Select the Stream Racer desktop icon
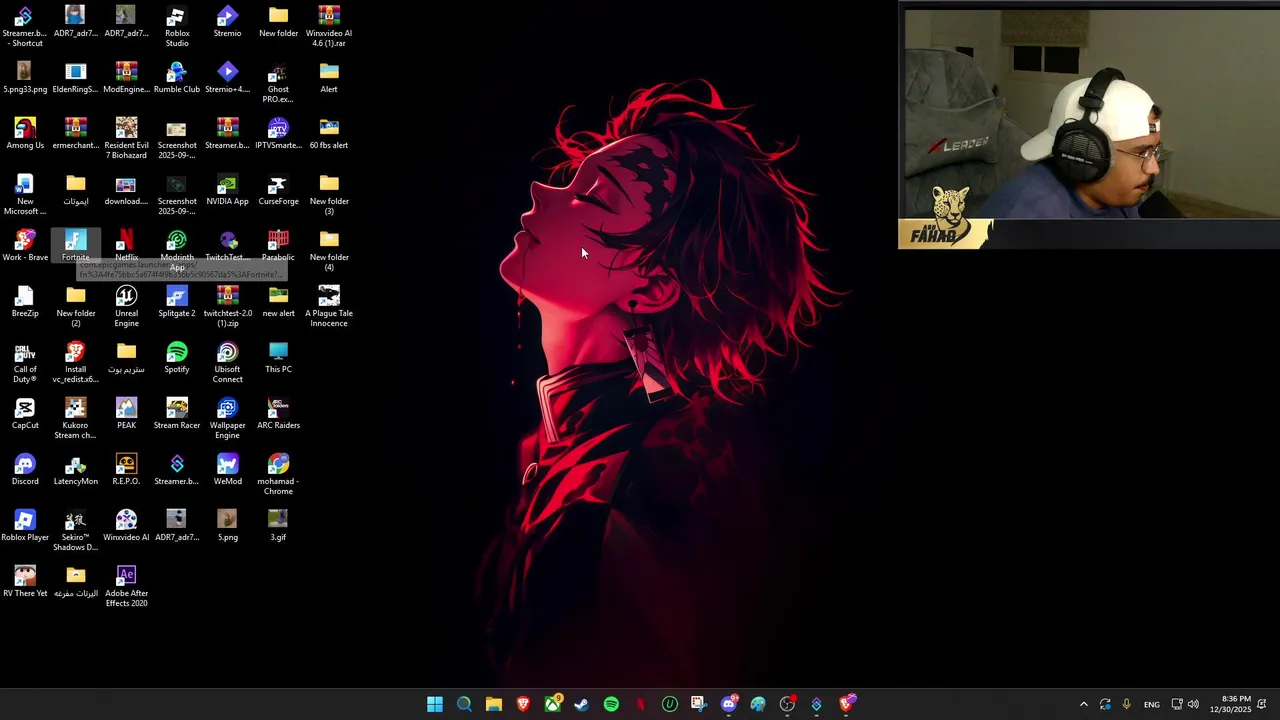This screenshot has width=1280, height=720. click(177, 414)
